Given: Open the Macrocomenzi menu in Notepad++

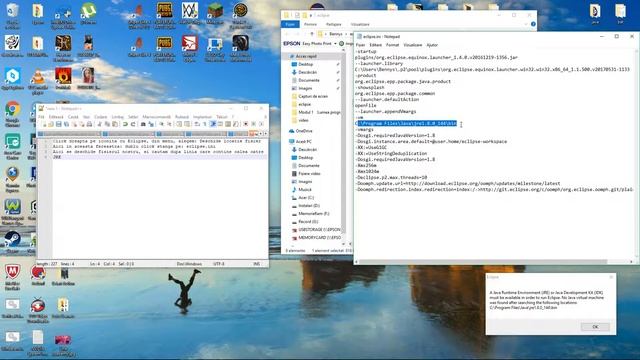Looking at the screenshot, I should click(156, 117).
